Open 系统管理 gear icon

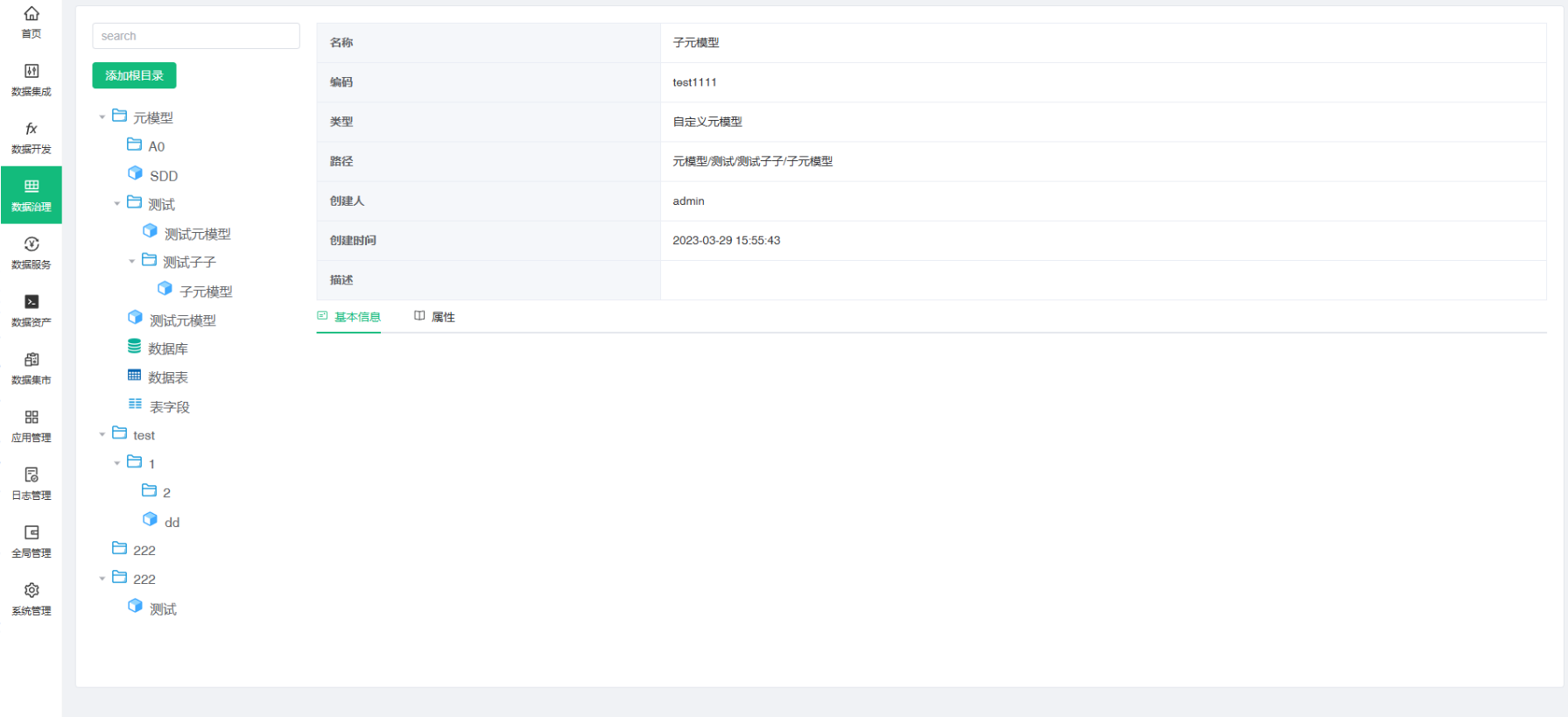coord(32,591)
